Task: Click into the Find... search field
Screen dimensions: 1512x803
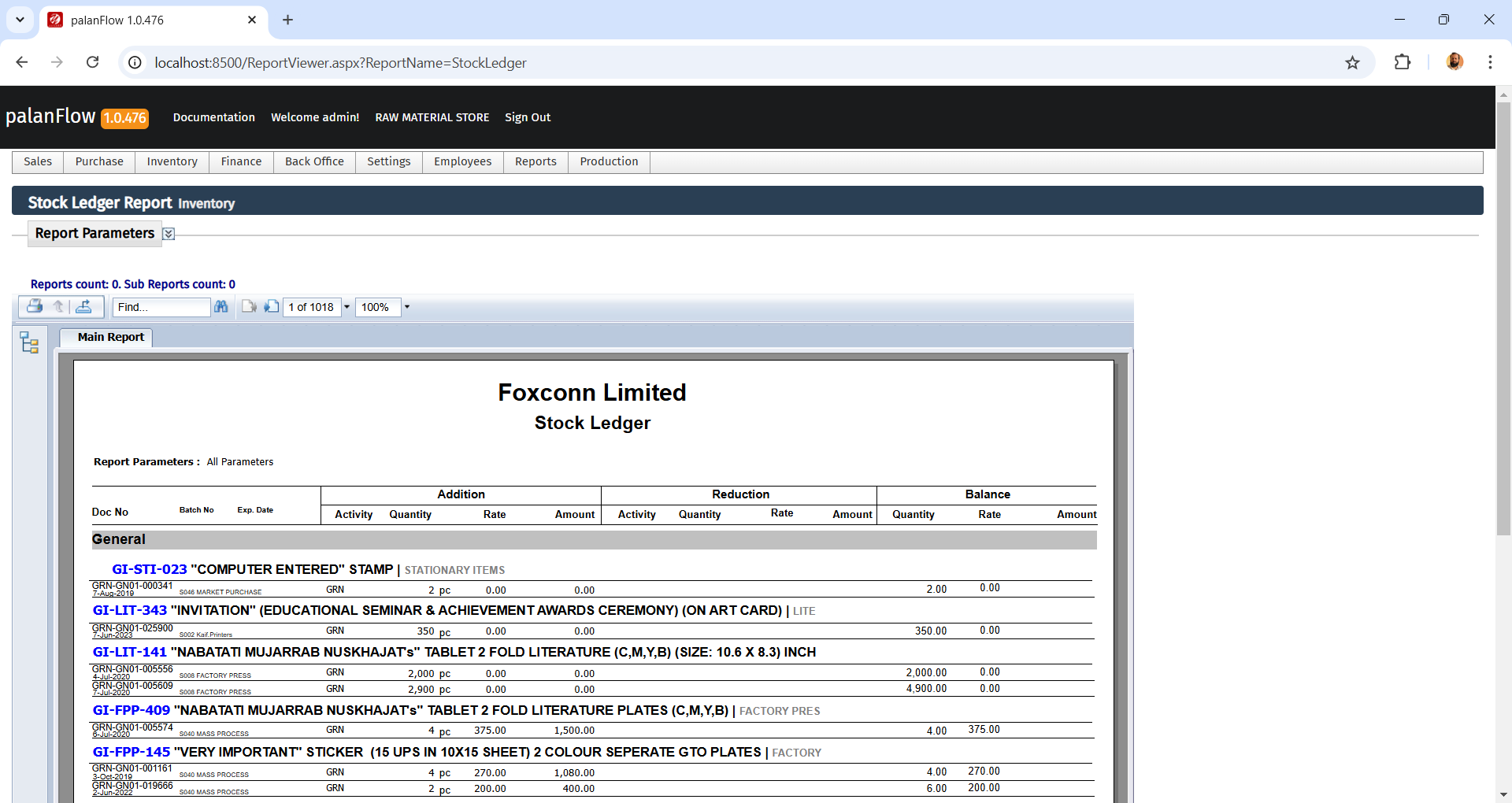Action: coord(161,307)
